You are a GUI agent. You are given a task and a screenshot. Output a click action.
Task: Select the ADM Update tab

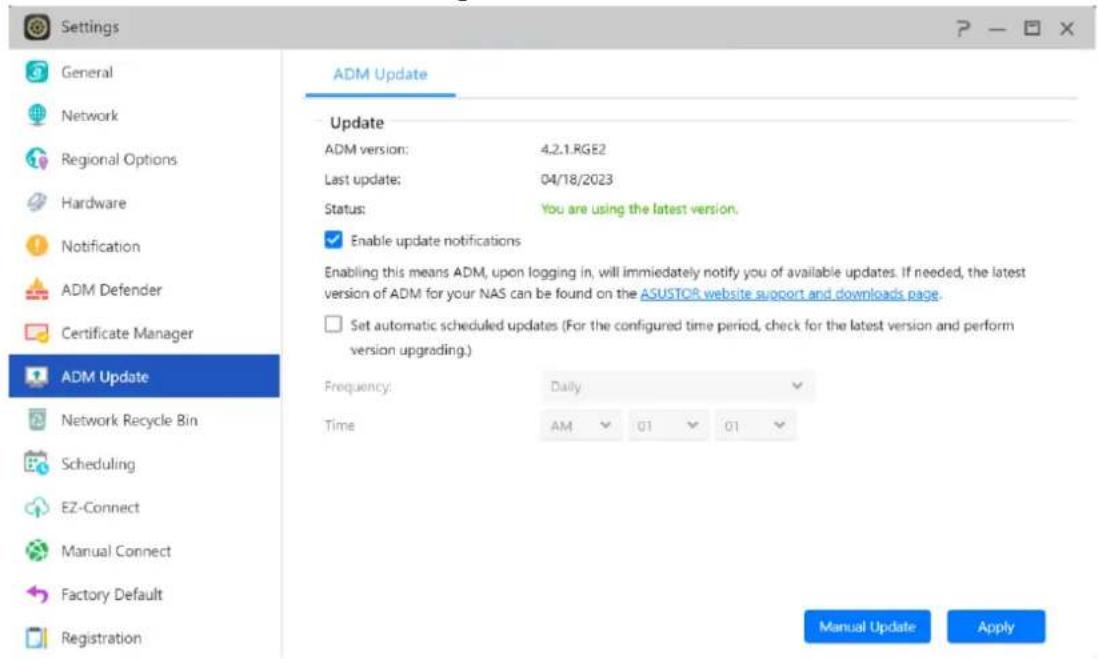click(x=380, y=75)
